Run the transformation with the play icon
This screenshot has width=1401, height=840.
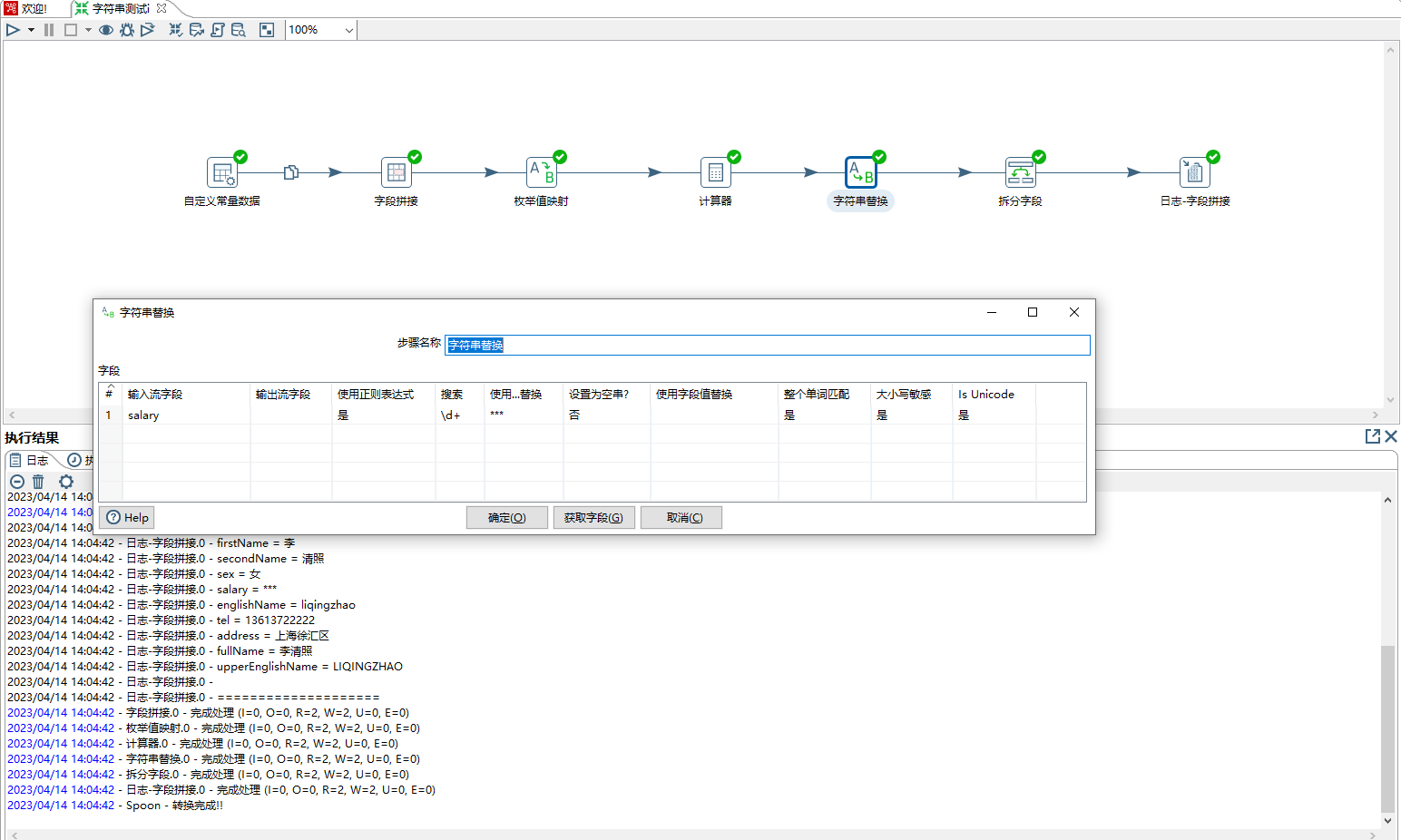pyautogui.click(x=13, y=30)
